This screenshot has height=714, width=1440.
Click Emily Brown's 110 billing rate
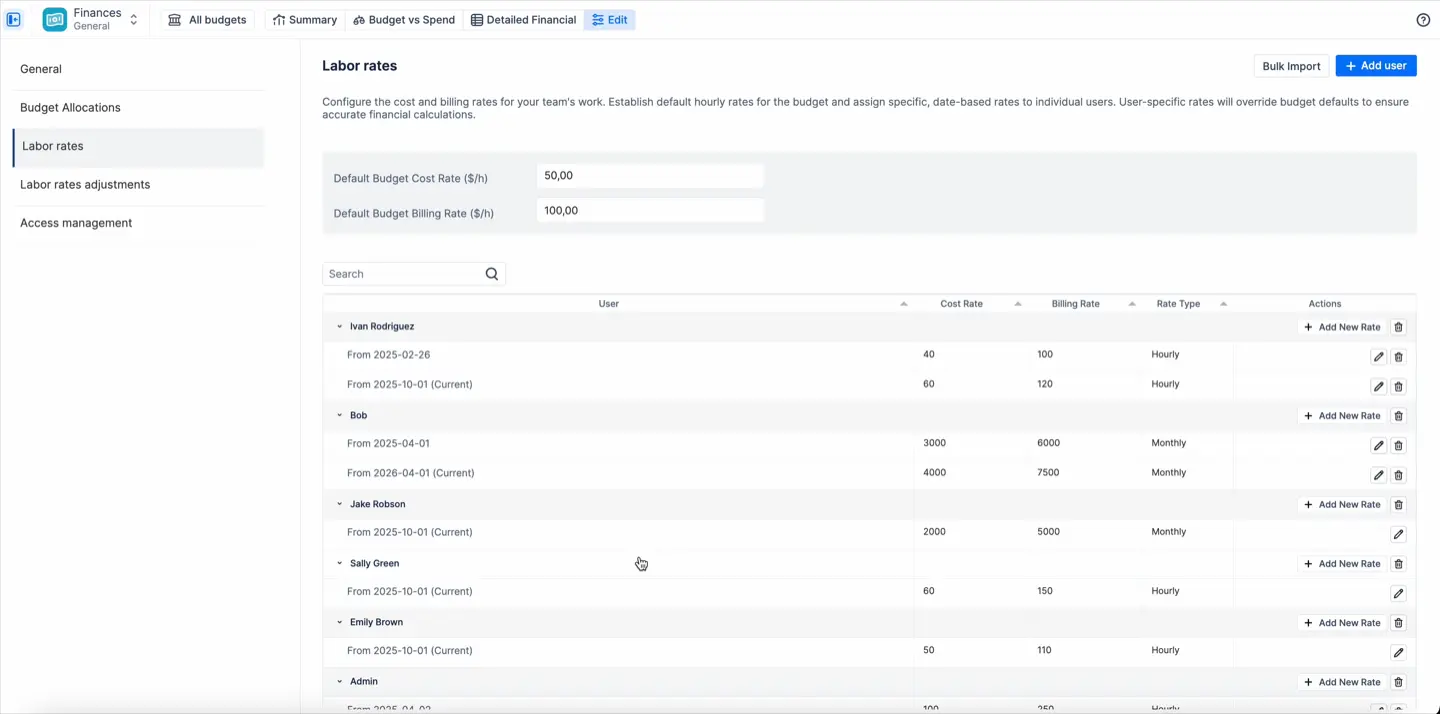click(1044, 650)
